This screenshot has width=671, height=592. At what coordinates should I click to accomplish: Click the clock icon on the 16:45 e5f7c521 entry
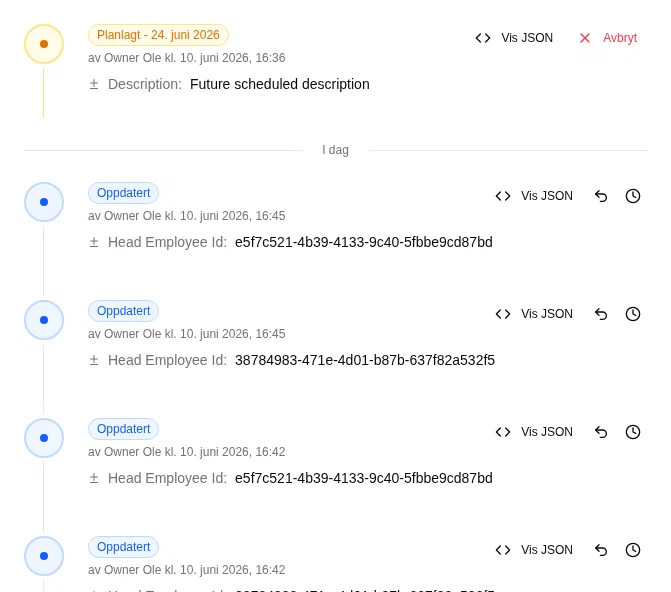(632, 196)
